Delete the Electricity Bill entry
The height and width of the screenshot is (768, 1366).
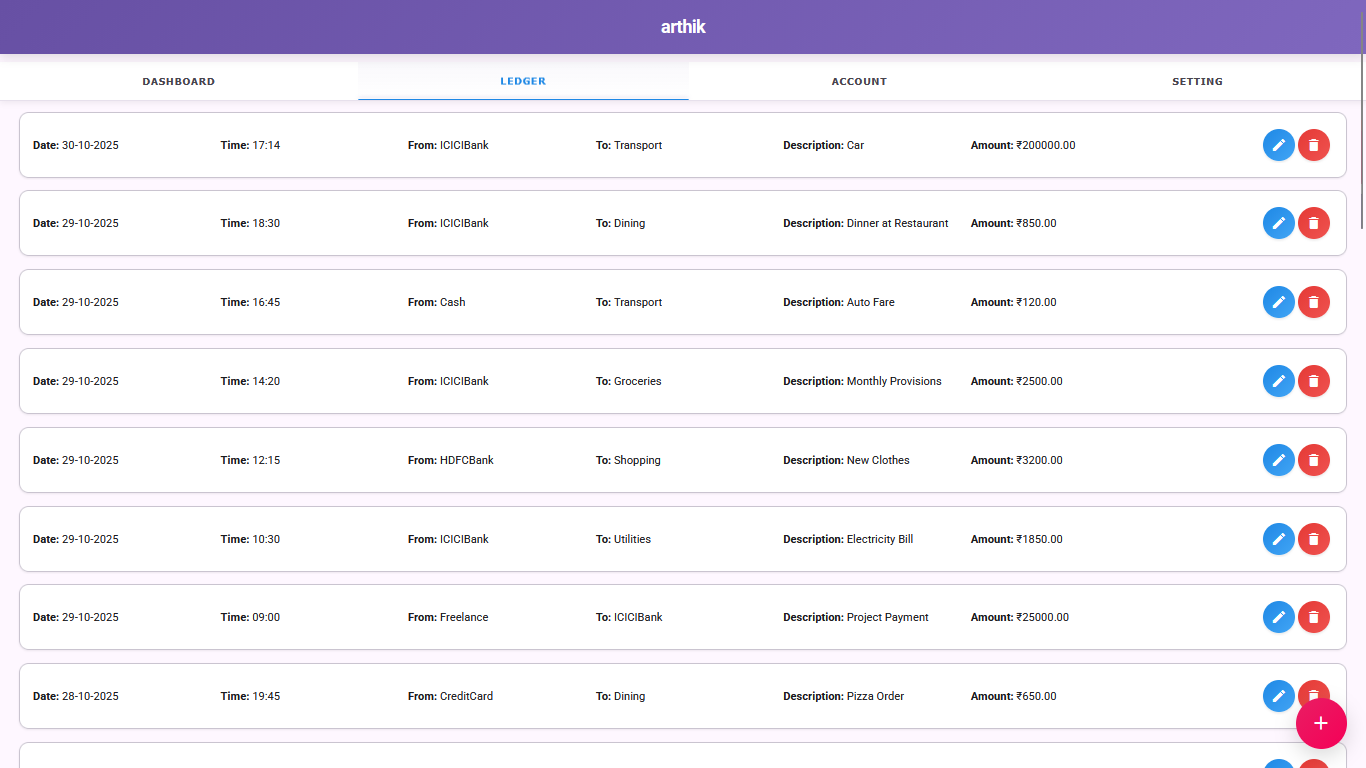tap(1313, 539)
